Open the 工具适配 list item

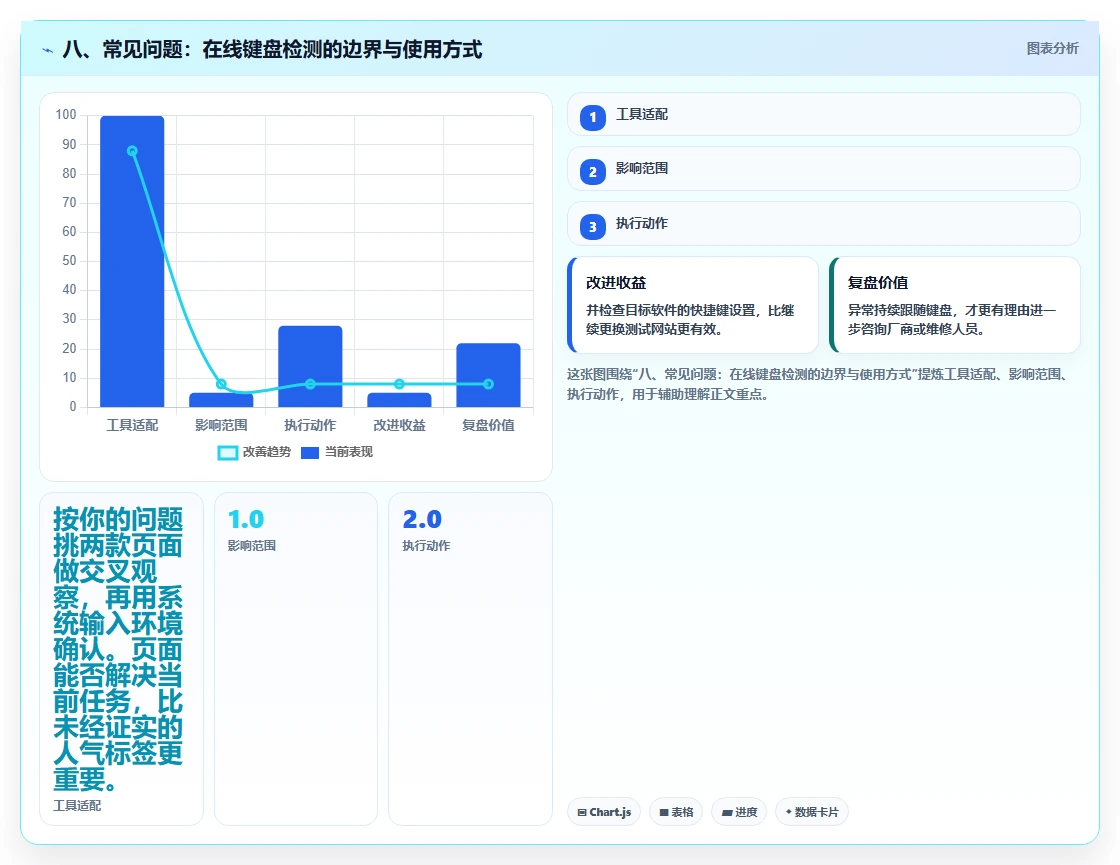[824, 114]
